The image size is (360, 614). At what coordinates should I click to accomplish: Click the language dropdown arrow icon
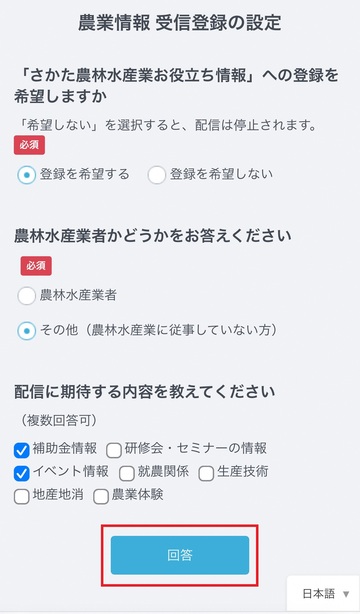(x=346, y=594)
